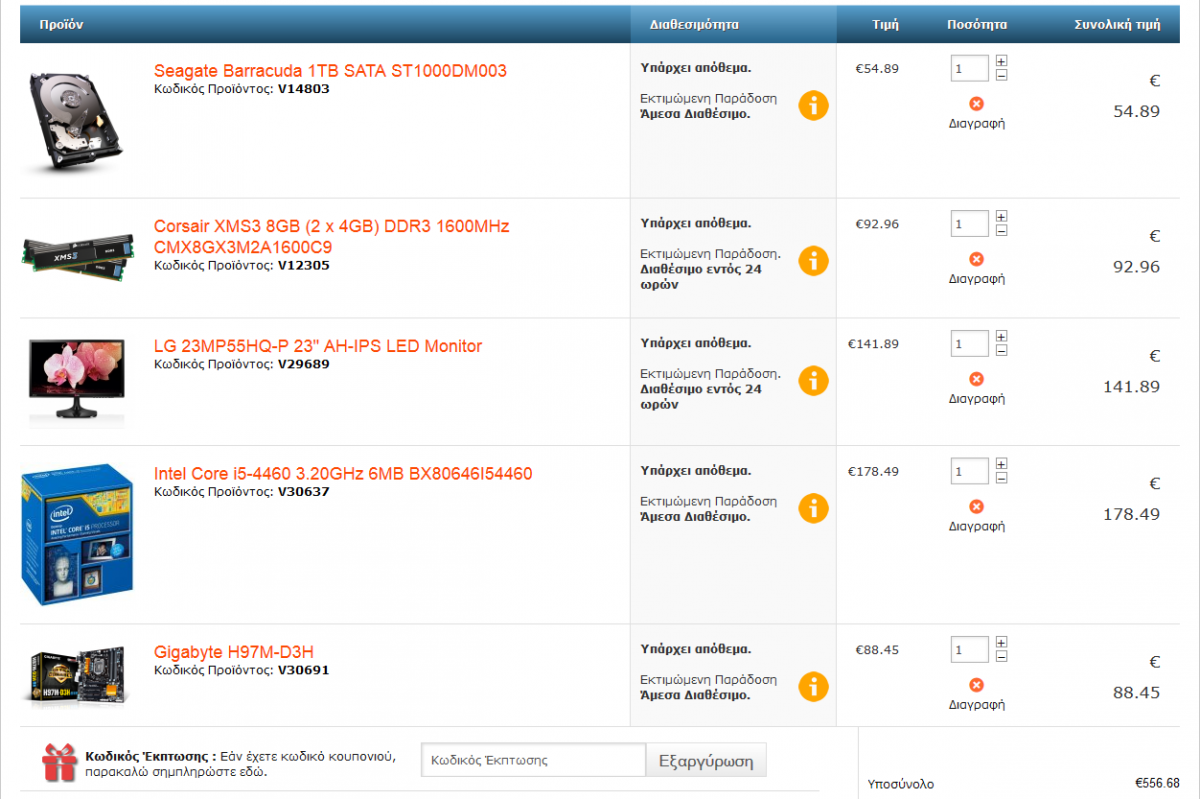This screenshot has width=1200, height=799.
Task: Decrease quantity of LG 23MP55HQ-P monitor
Action: click(x=1001, y=350)
